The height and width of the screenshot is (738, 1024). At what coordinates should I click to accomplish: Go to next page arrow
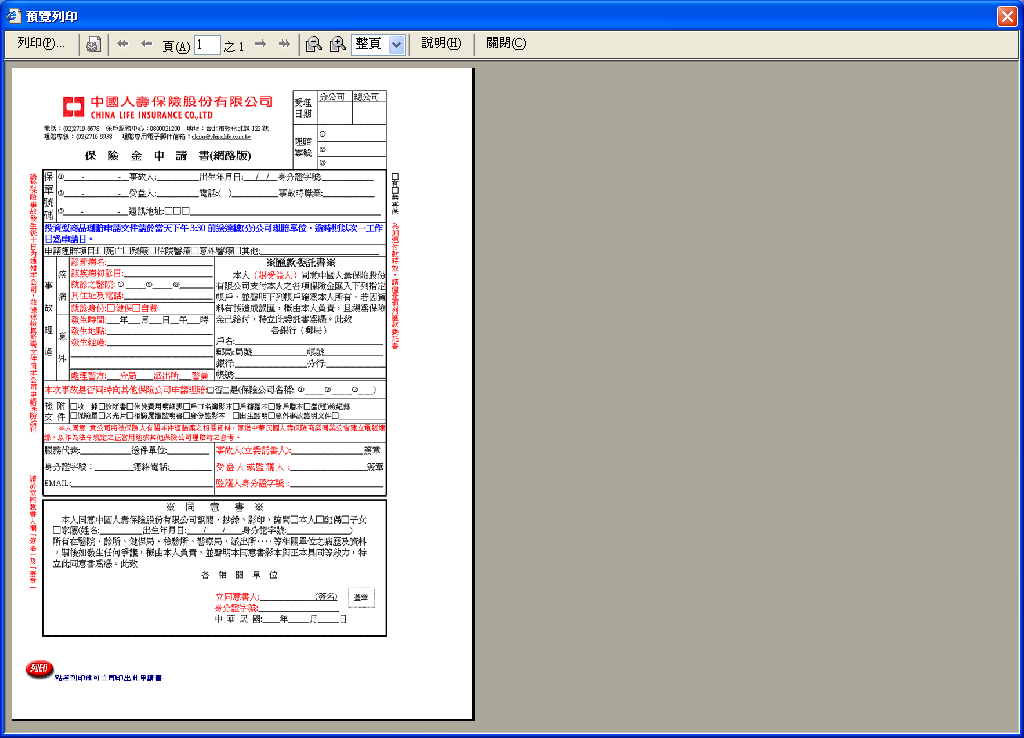pyautogui.click(x=260, y=44)
